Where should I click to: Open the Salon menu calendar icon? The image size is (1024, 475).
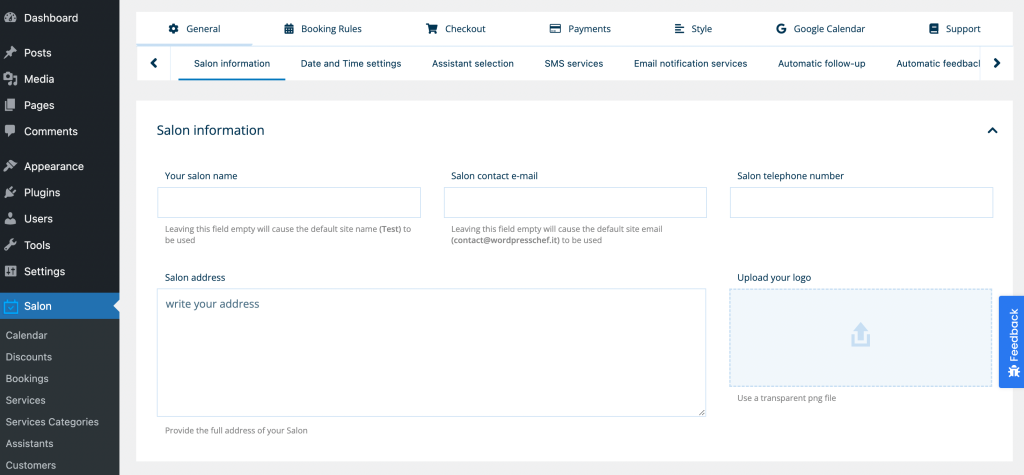tap(11, 306)
